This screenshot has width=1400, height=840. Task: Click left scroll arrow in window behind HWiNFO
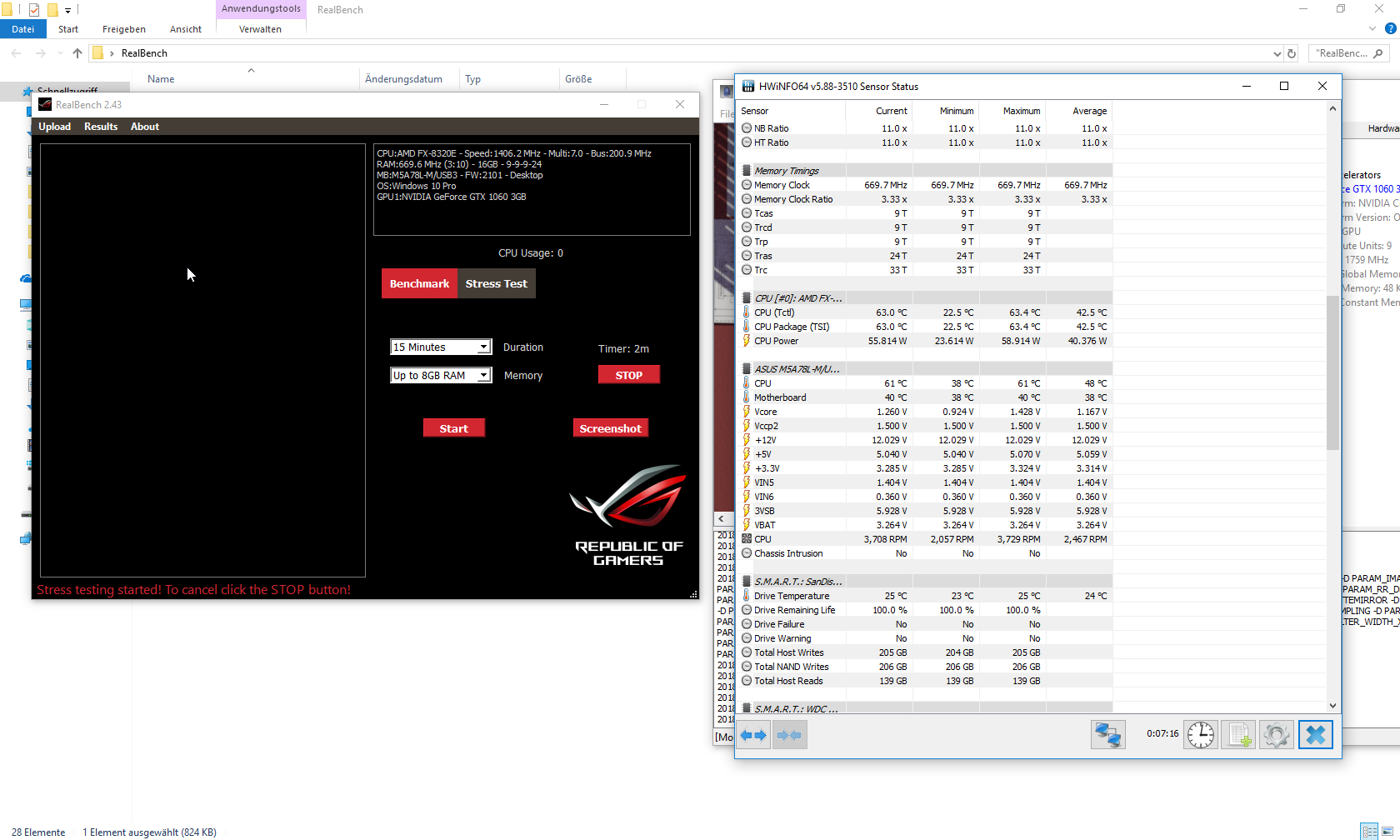coord(721,519)
